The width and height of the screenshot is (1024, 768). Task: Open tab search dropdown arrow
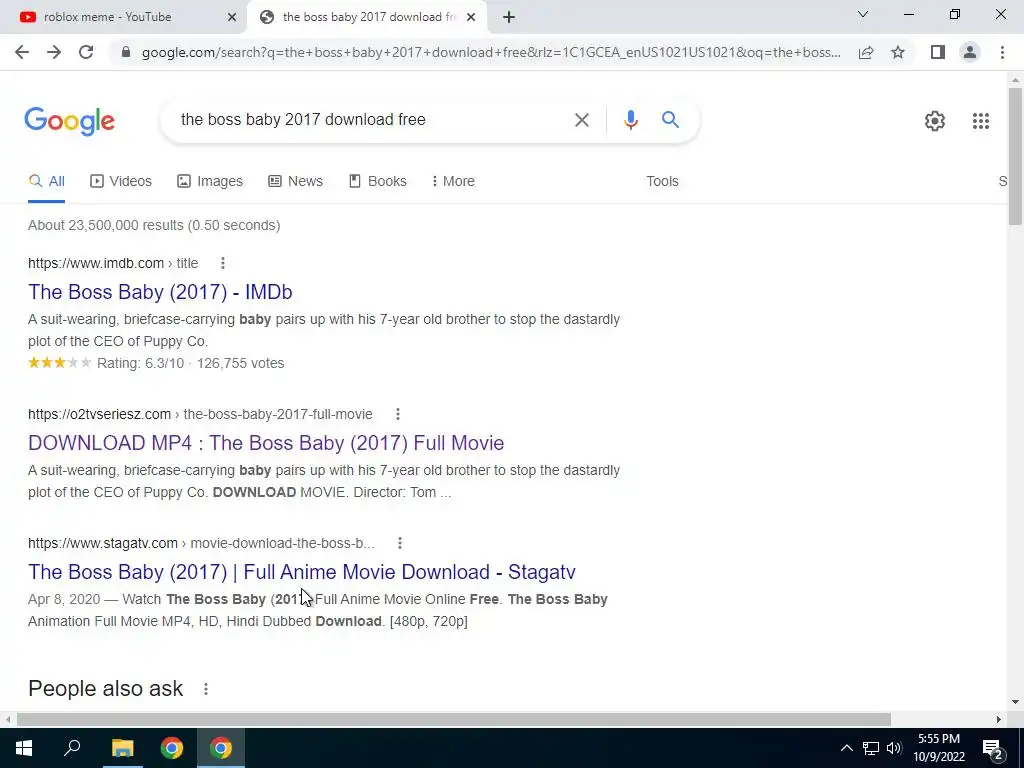[862, 14]
